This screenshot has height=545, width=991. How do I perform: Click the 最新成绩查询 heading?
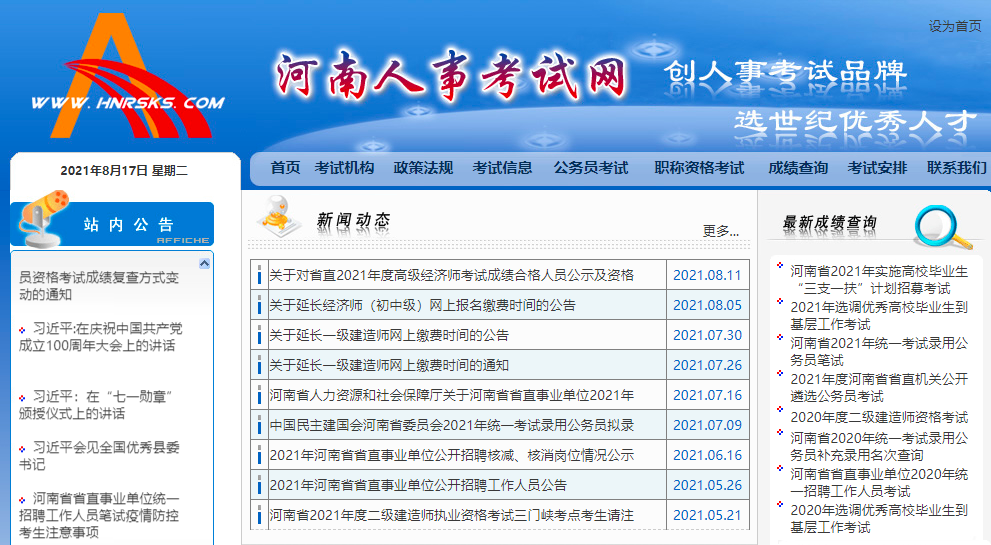[x=830, y=223]
